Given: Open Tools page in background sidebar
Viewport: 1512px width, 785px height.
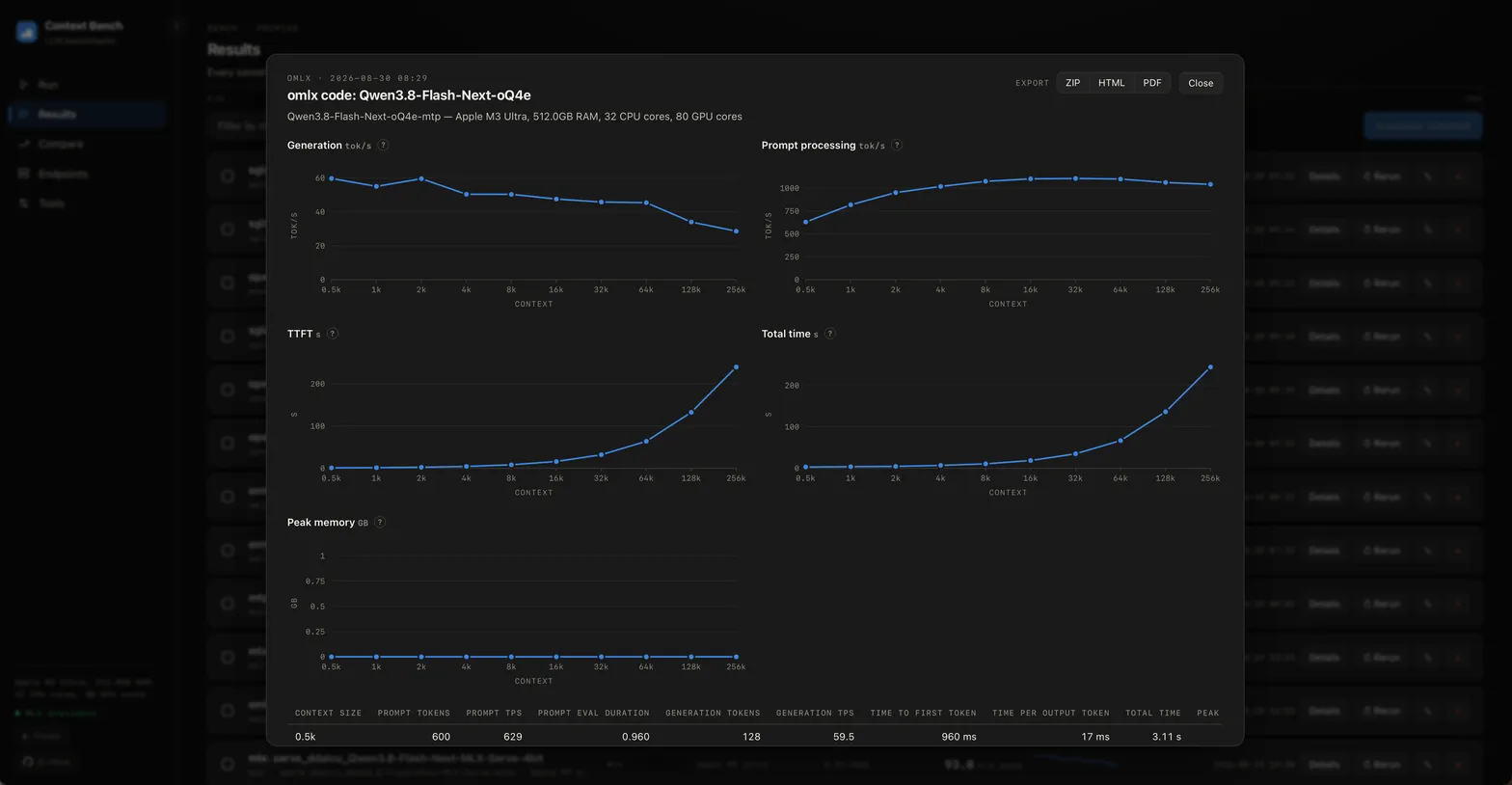Looking at the screenshot, I should pos(87,203).
